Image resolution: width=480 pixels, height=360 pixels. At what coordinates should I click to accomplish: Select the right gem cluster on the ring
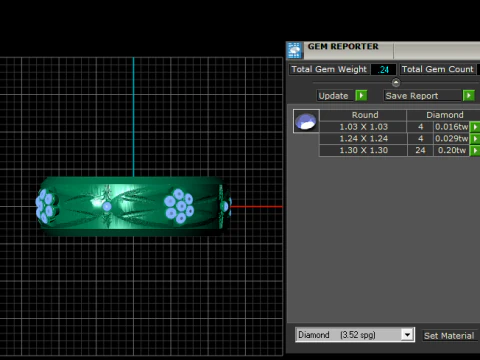pos(179,206)
